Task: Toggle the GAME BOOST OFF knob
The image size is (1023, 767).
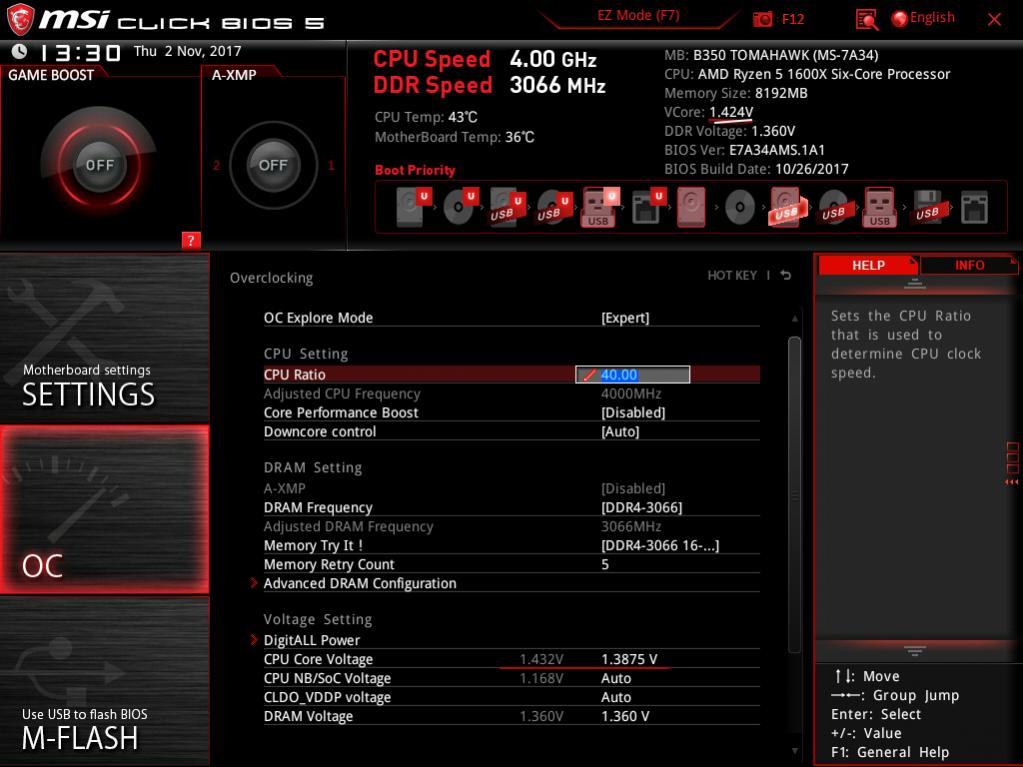Action: 99,164
